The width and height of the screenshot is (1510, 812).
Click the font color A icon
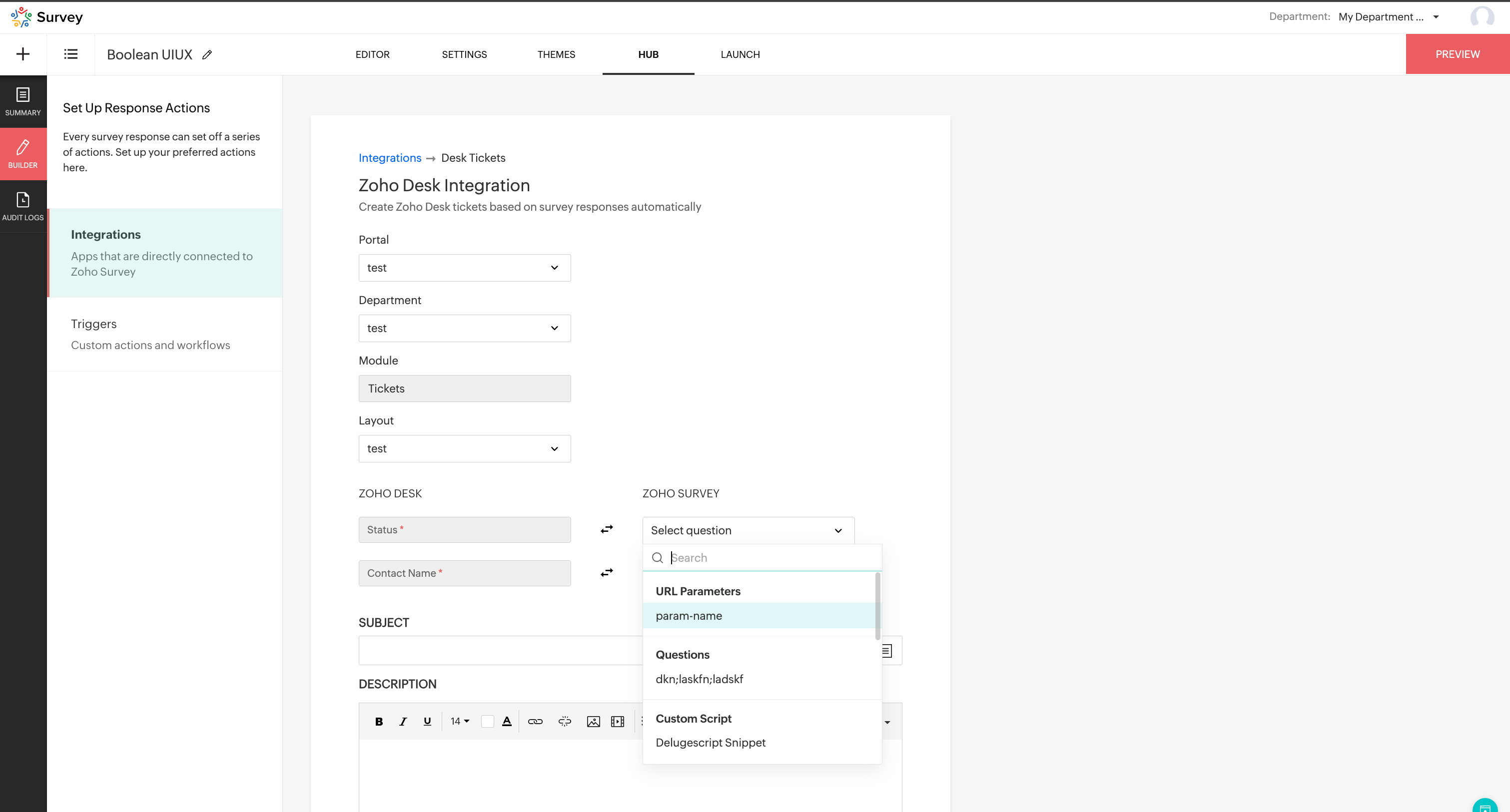click(507, 721)
